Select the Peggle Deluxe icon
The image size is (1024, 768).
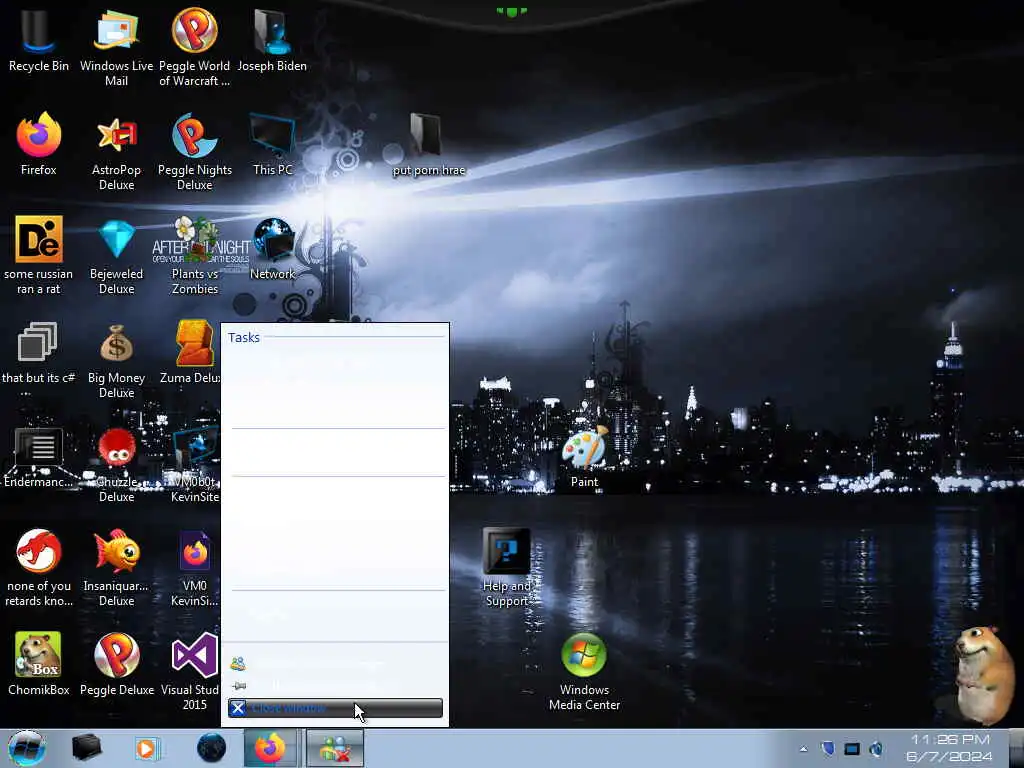click(116, 664)
